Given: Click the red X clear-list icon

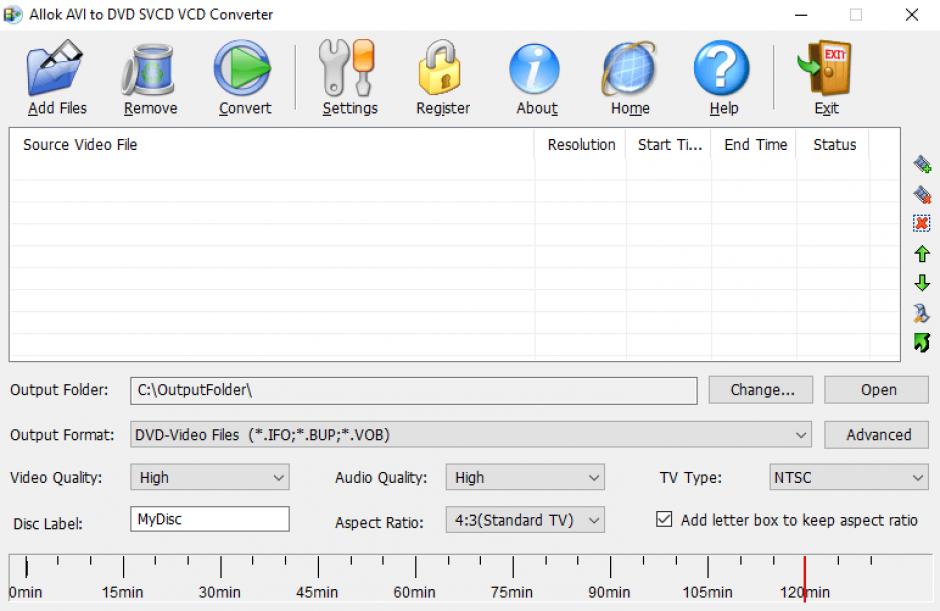Looking at the screenshot, I should pyautogui.click(x=922, y=224).
